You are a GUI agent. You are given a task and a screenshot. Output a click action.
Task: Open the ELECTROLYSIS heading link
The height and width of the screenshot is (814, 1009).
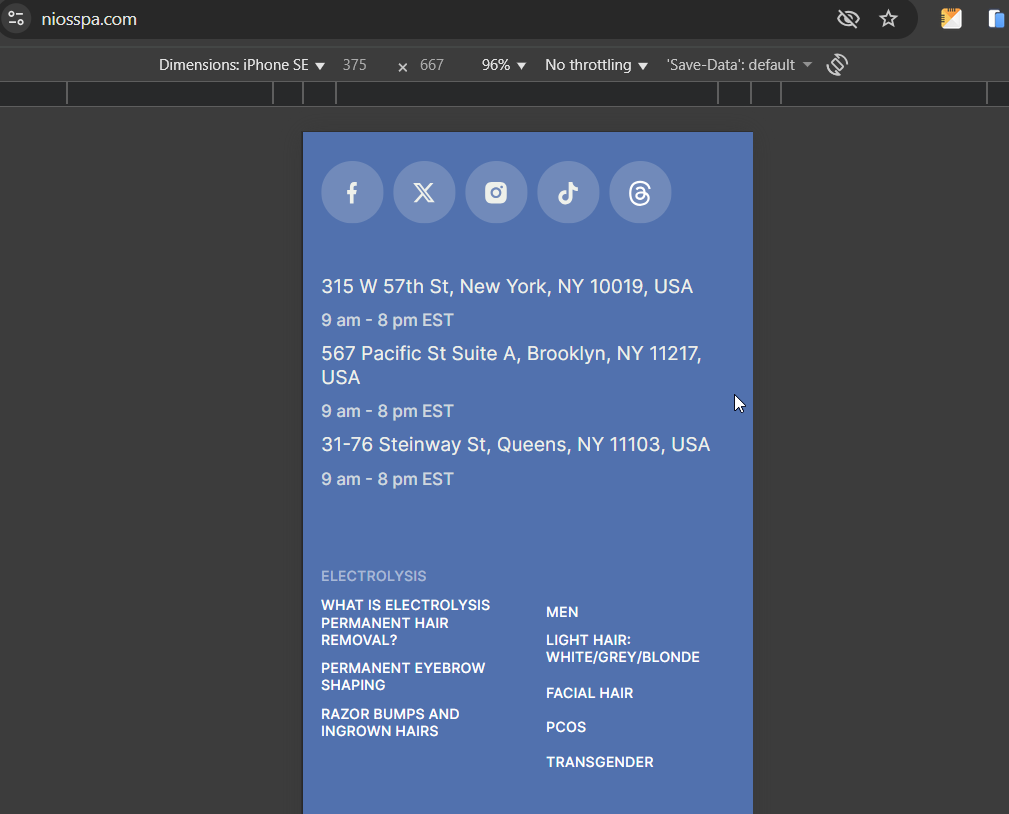(374, 576)
